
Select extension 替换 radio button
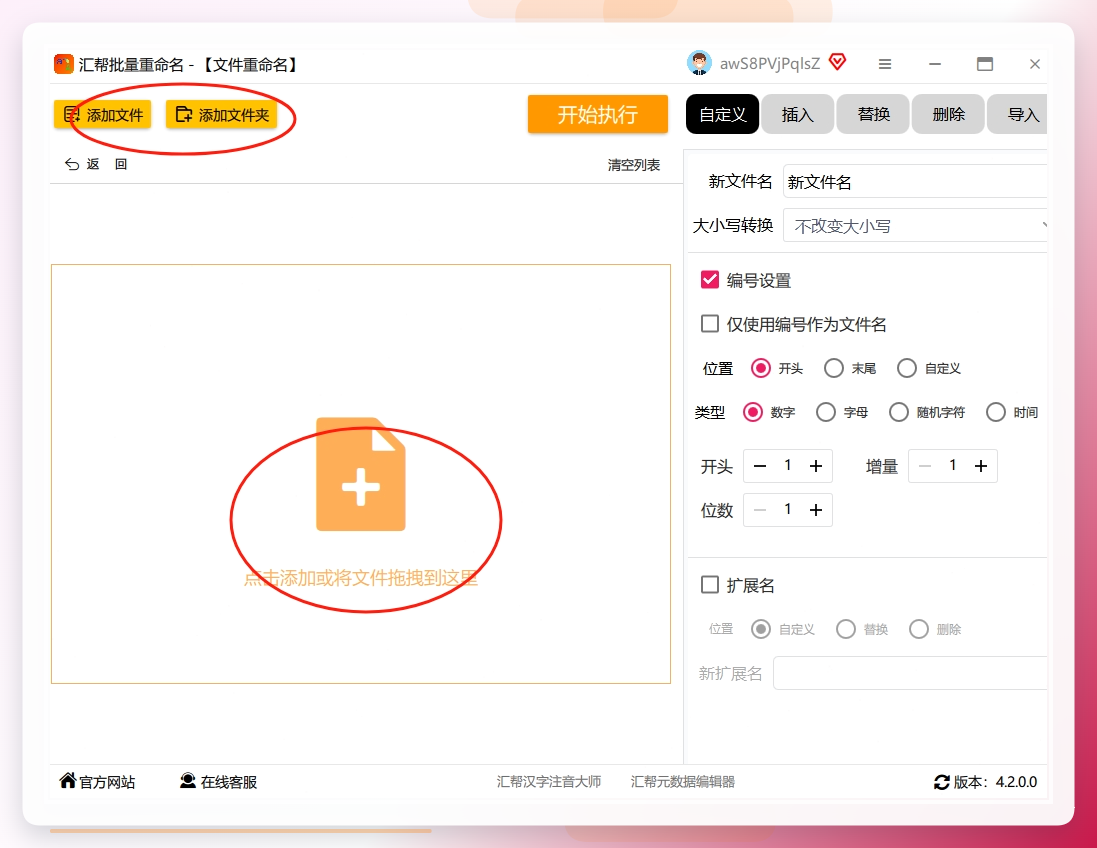(x=846, y=629)
